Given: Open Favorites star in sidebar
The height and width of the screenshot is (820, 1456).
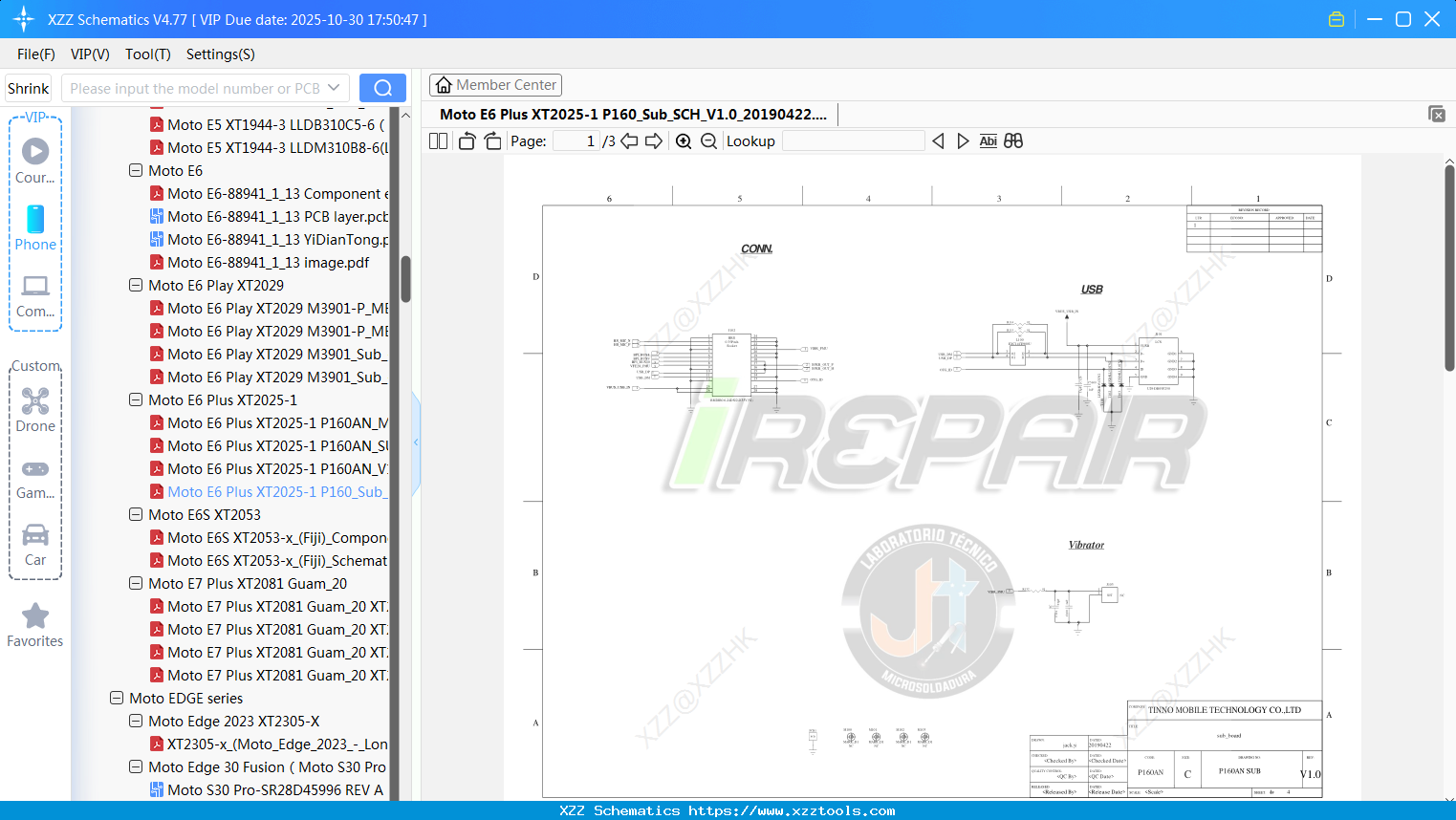Looking at the screenshot, I should pos(35,626).
